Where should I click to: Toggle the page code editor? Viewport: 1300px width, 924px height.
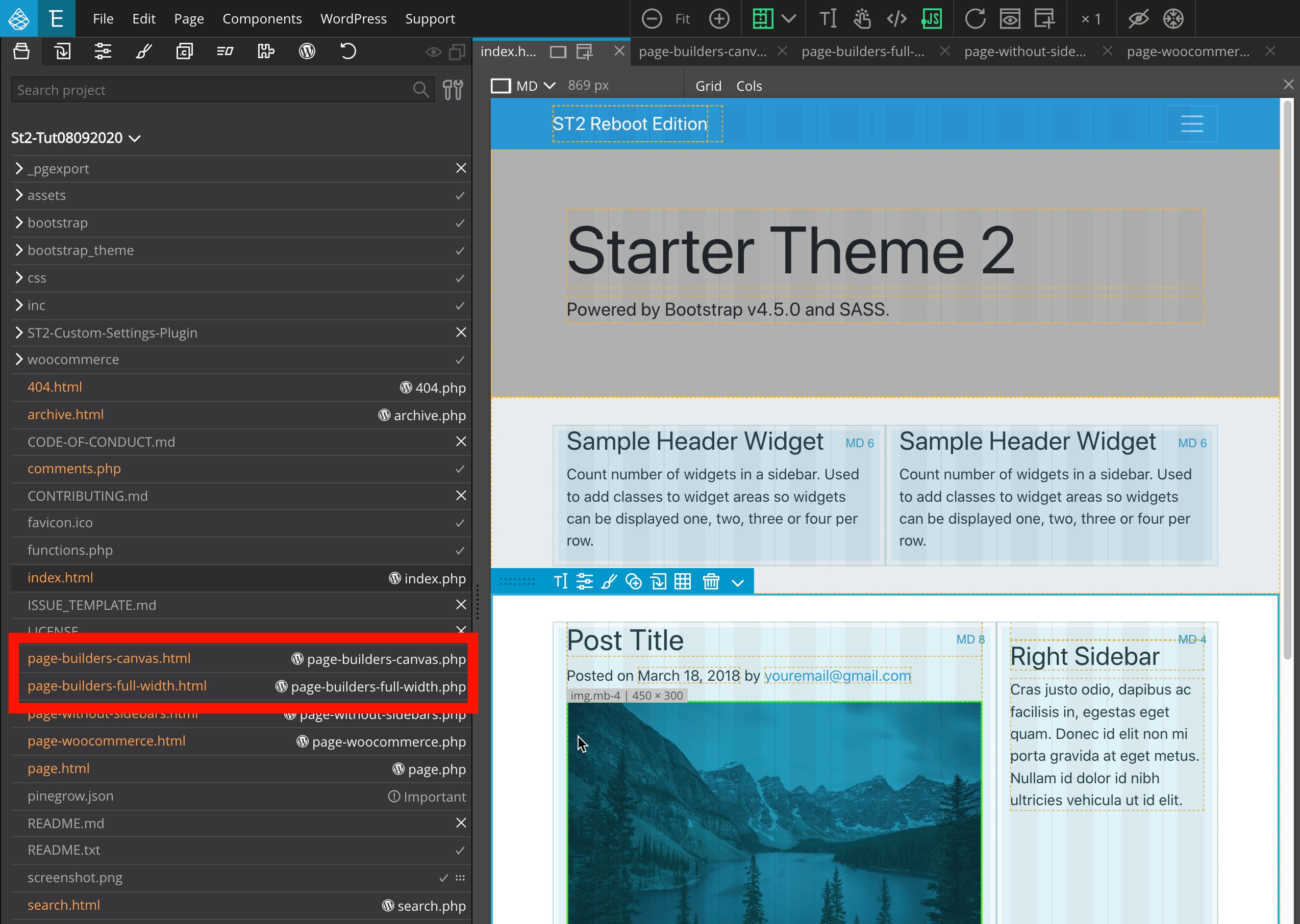tap(896, 19)
